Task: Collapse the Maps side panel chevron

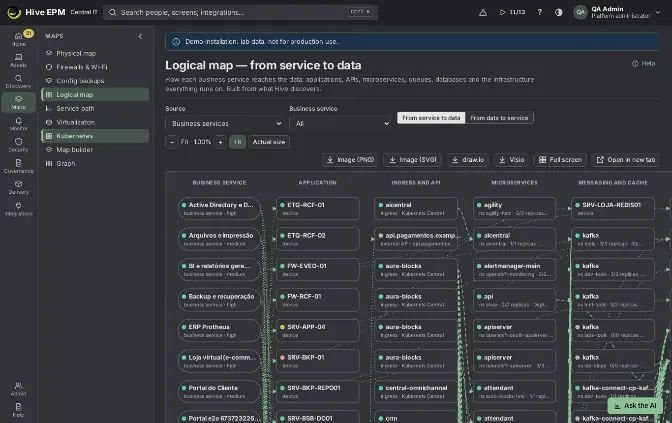Action: (140, 36)
